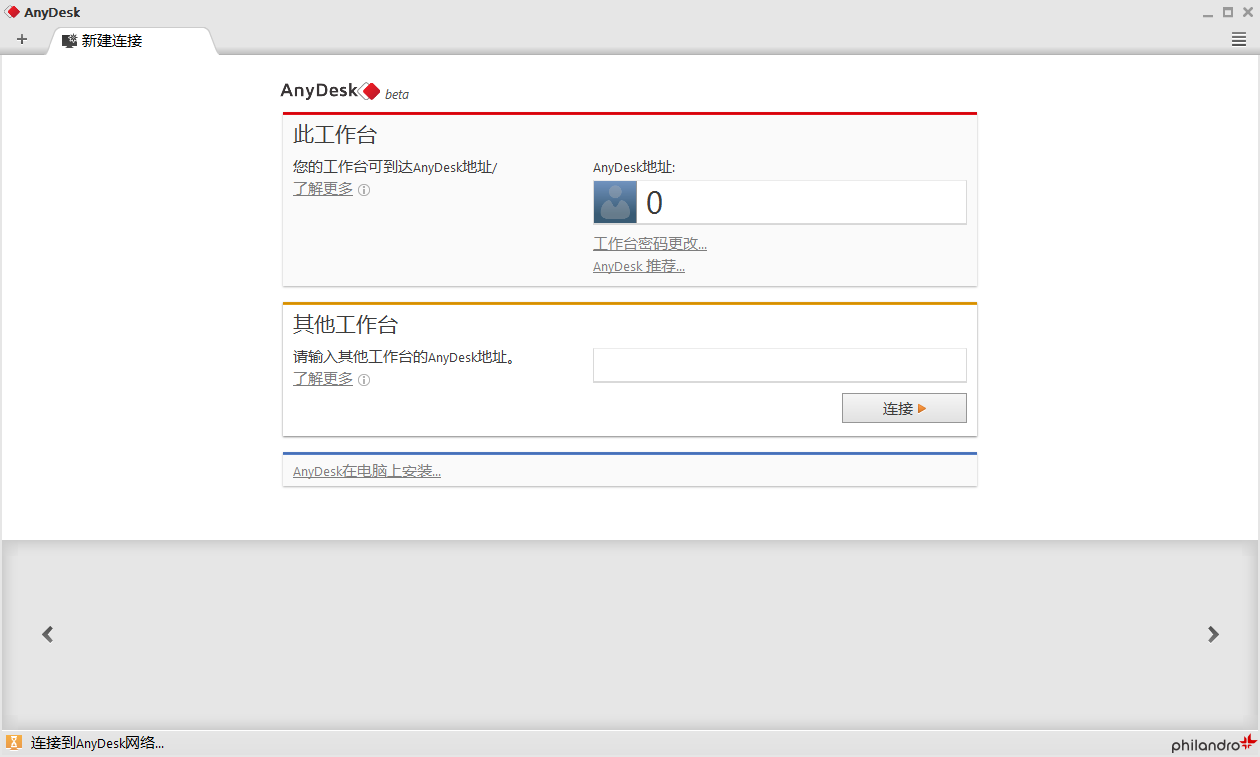
Task: Click the AnyDesk title bar app icon
Action: pos(13,12)
